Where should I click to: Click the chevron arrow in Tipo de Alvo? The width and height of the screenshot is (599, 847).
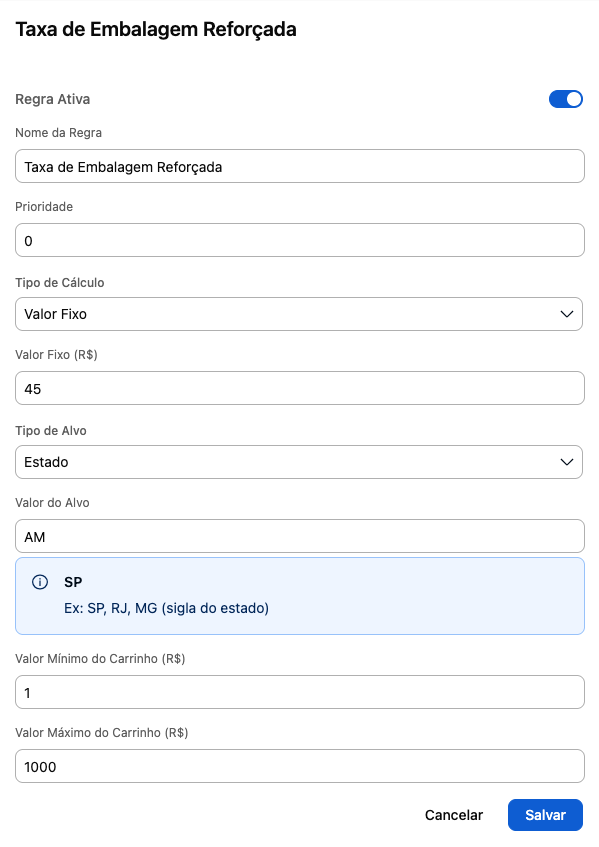pyautogui.click(x=567, y=462)
